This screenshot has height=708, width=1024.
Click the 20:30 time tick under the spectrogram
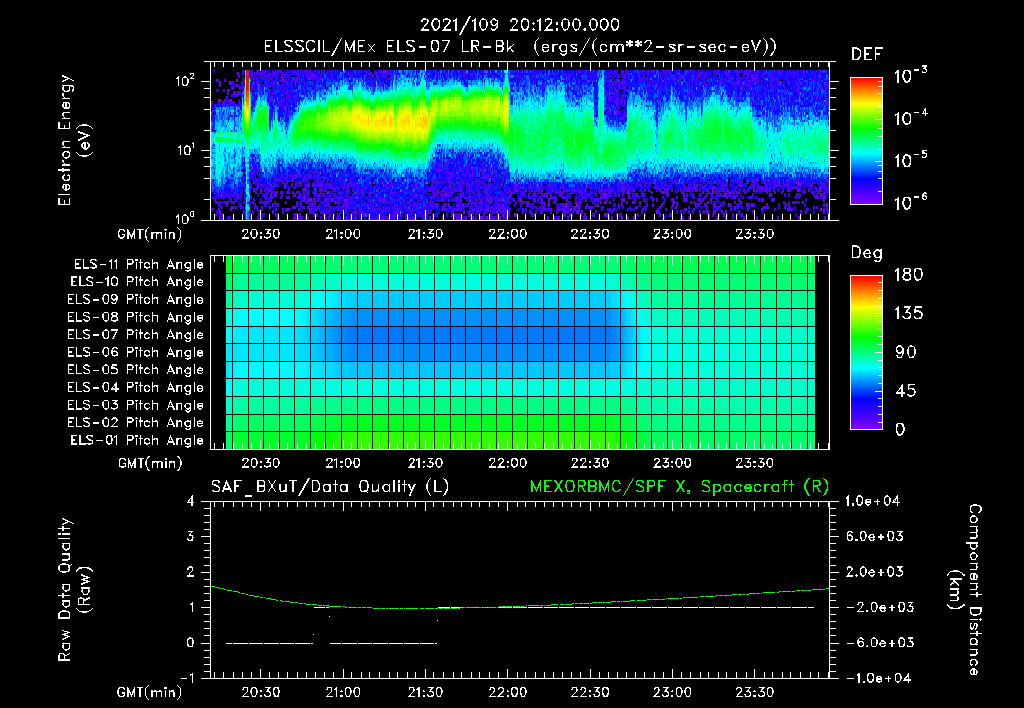pos(261,234)
